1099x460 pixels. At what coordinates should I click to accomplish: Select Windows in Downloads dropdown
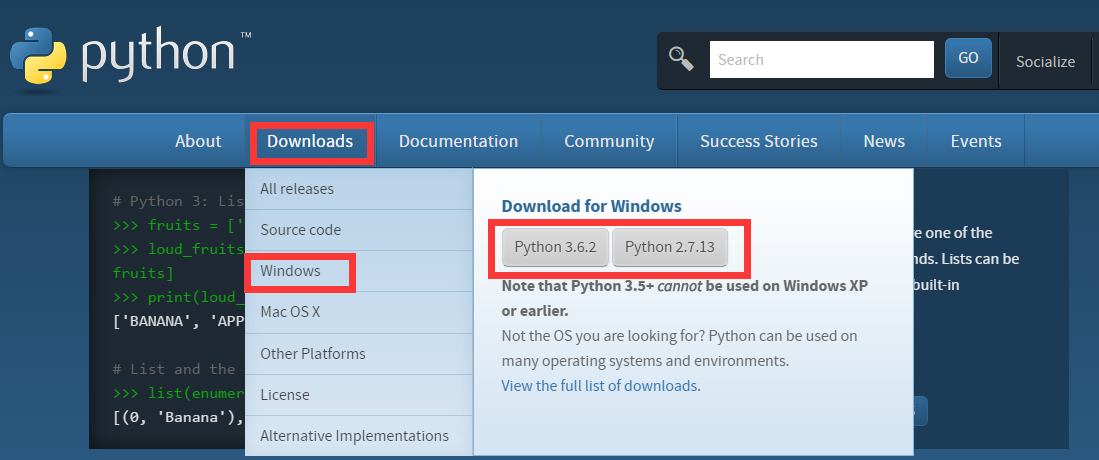[x=359, y=271]
